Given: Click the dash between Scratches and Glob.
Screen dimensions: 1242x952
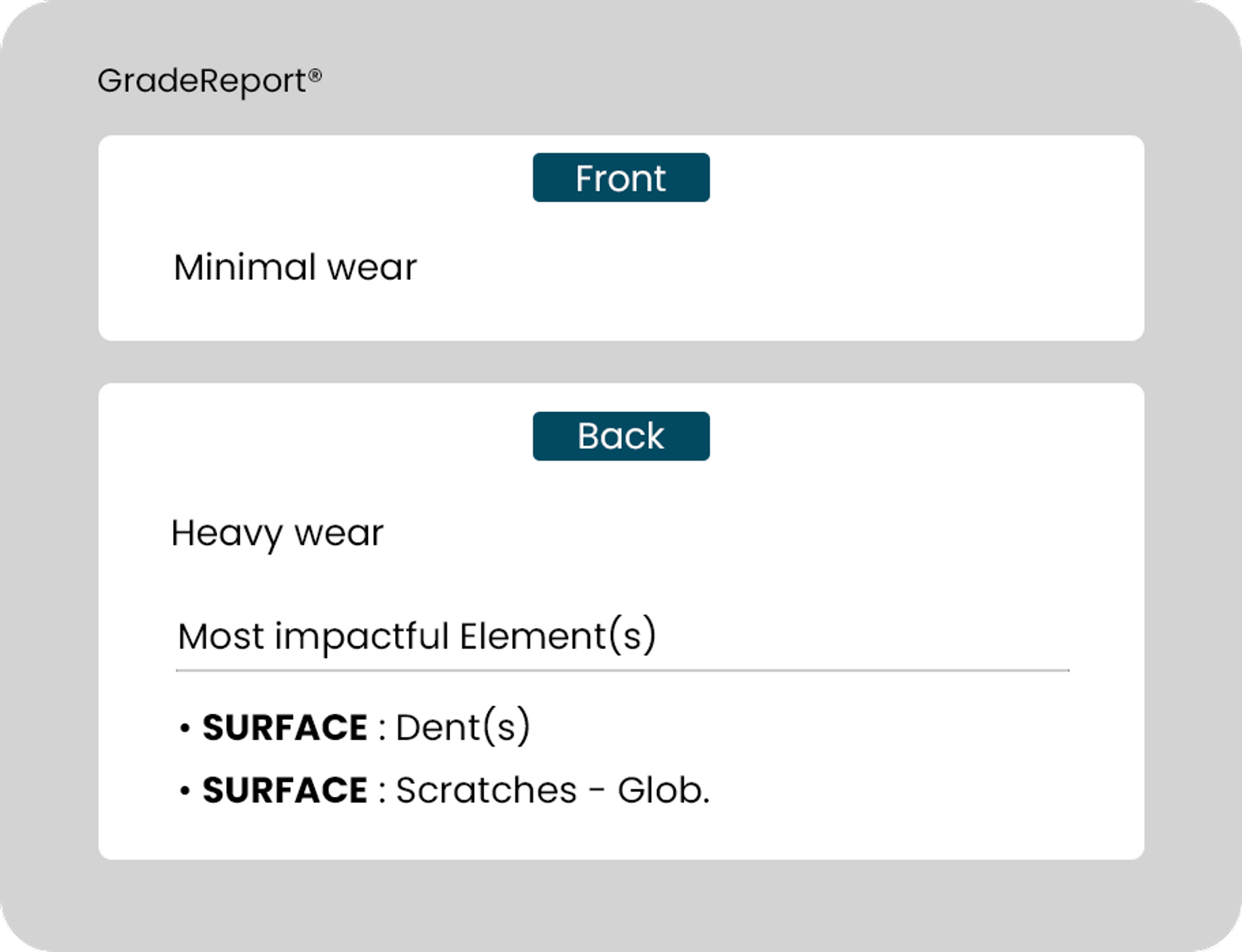Looking at the screenshot, I should coord(597,791).
